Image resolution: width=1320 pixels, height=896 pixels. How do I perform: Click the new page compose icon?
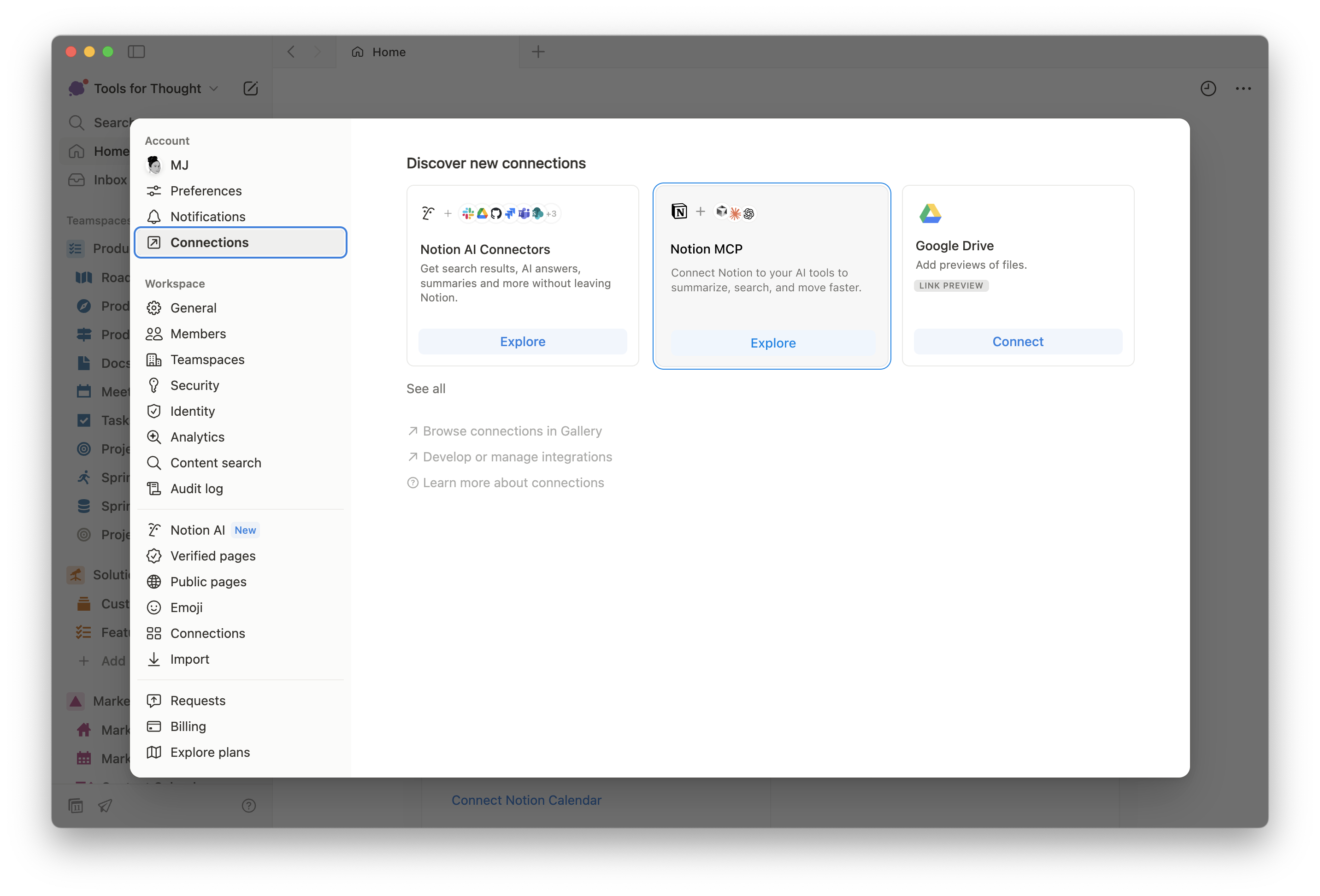[x=250, y=88]
